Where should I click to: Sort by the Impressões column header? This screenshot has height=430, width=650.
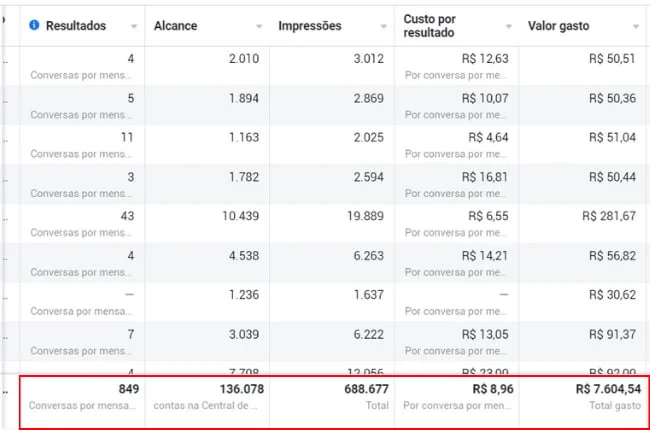coord(309,26)
